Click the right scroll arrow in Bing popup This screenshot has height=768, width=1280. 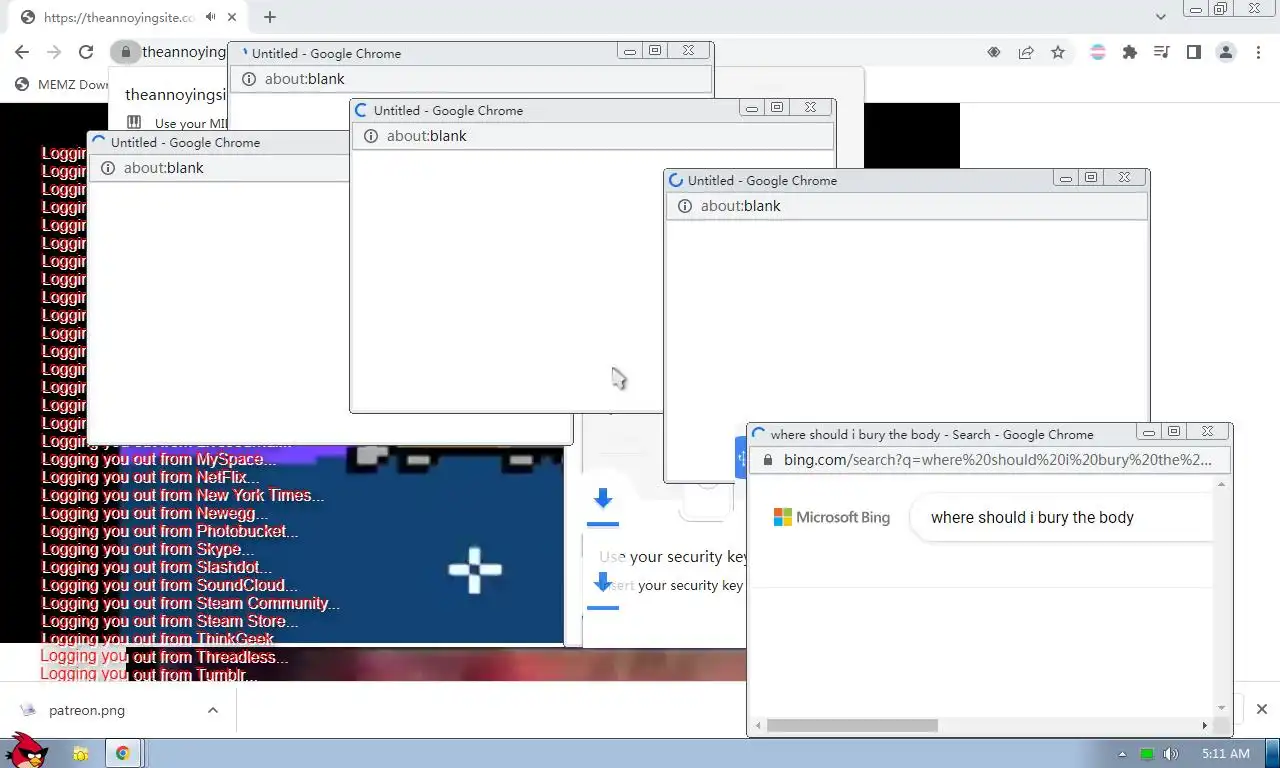1204,725
